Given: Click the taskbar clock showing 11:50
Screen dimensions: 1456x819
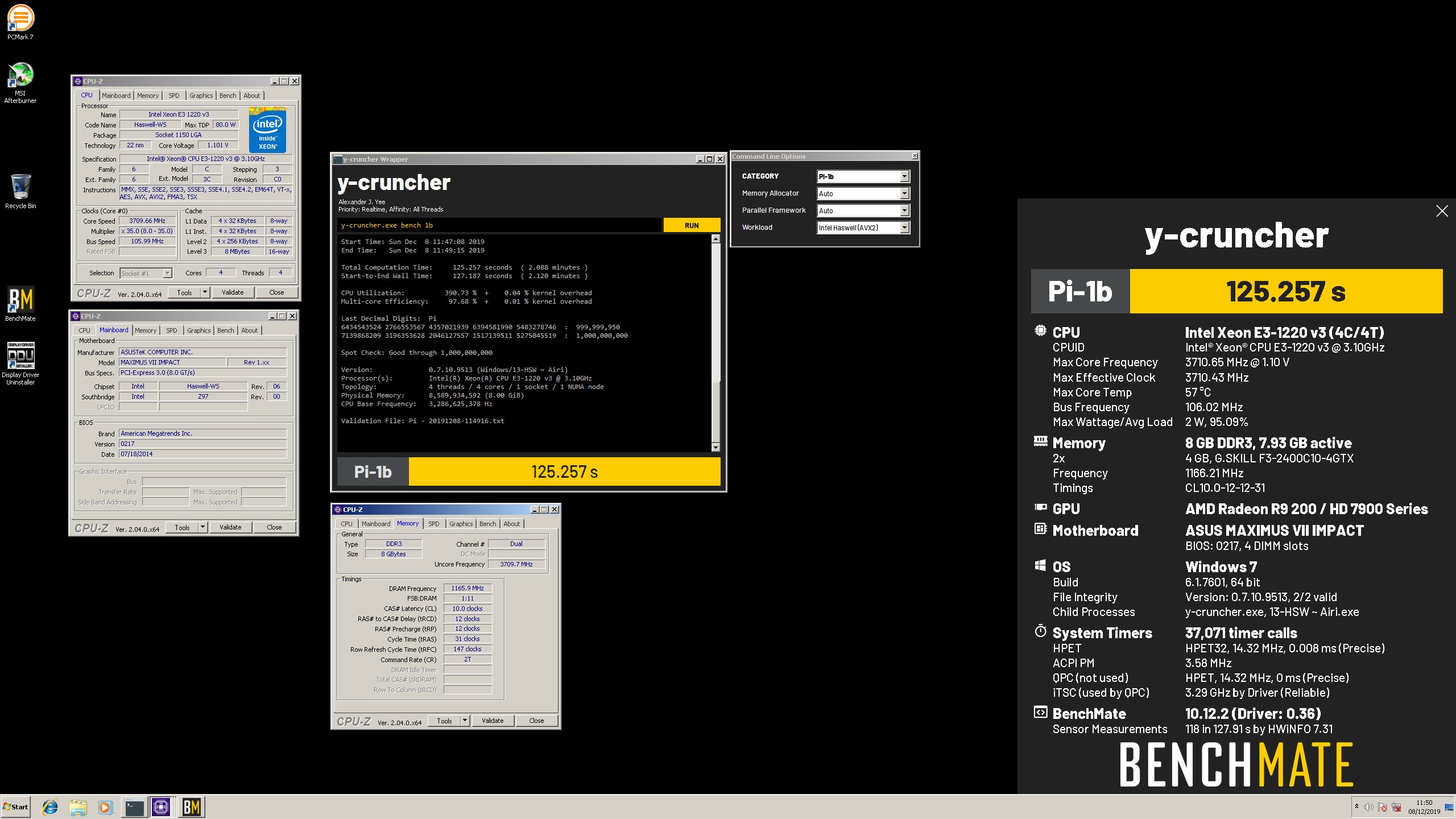Looking at the screenshot, I should tap(1424, 807).
